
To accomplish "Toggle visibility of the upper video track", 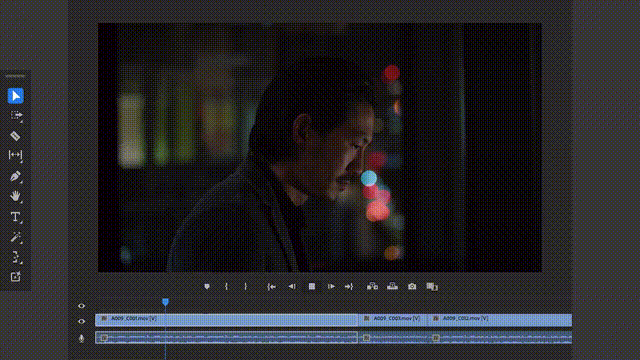I will [81, 306].
